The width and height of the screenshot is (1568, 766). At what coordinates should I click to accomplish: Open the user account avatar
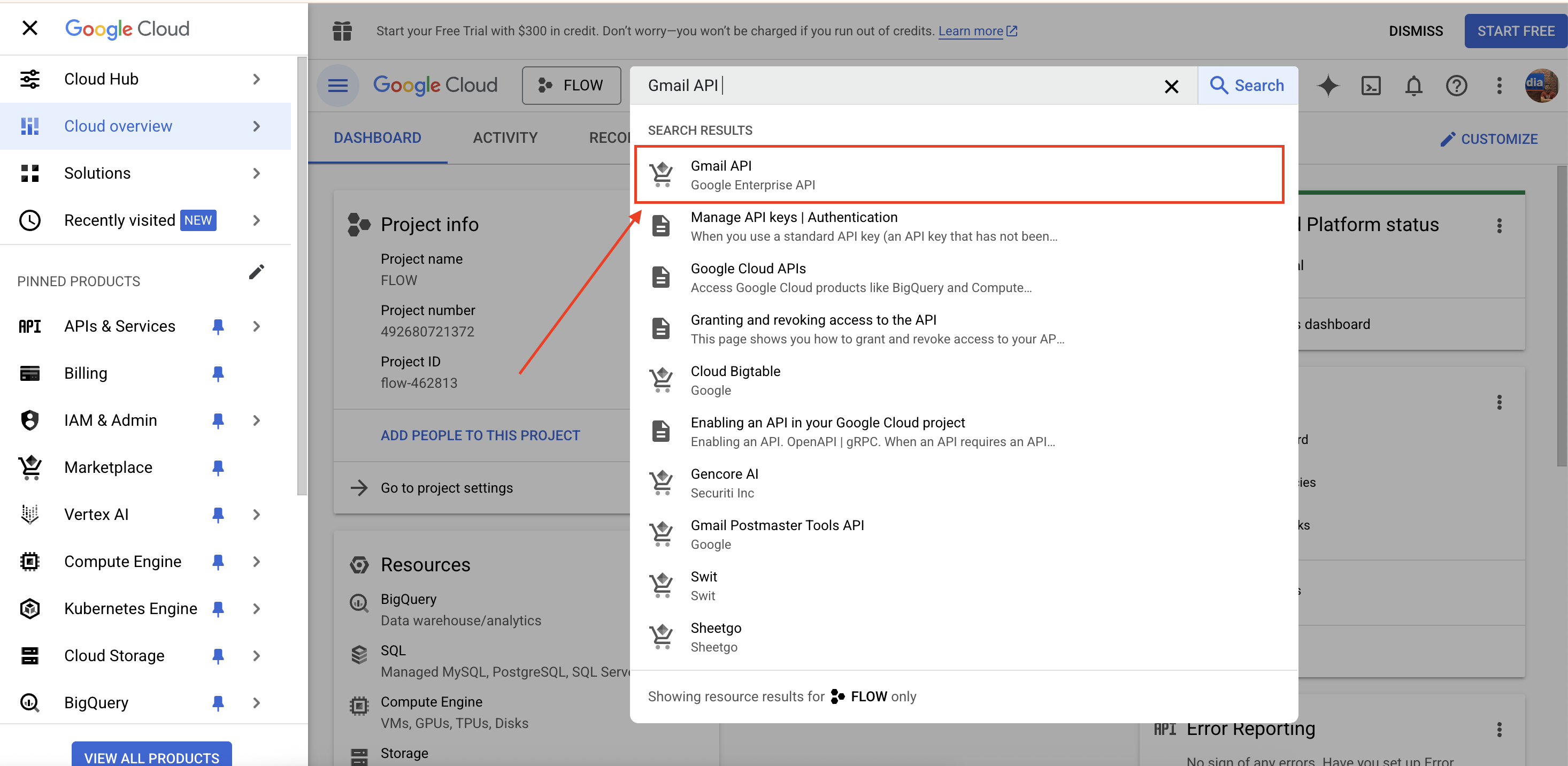coord(1541,86)
